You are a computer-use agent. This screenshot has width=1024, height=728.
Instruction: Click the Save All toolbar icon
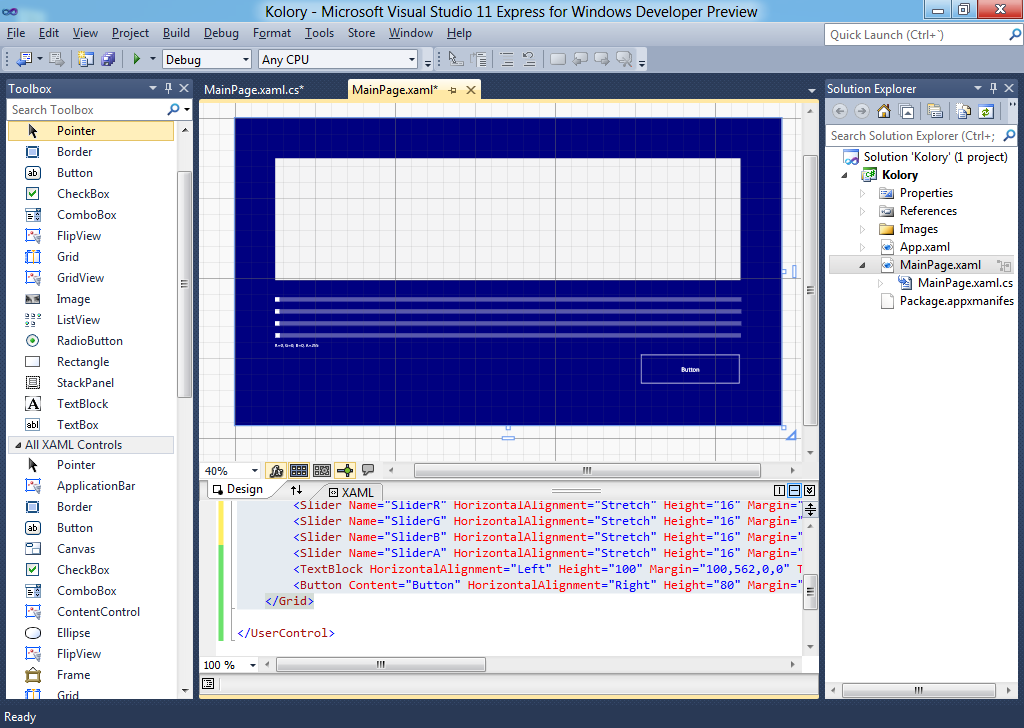(107, 60)
